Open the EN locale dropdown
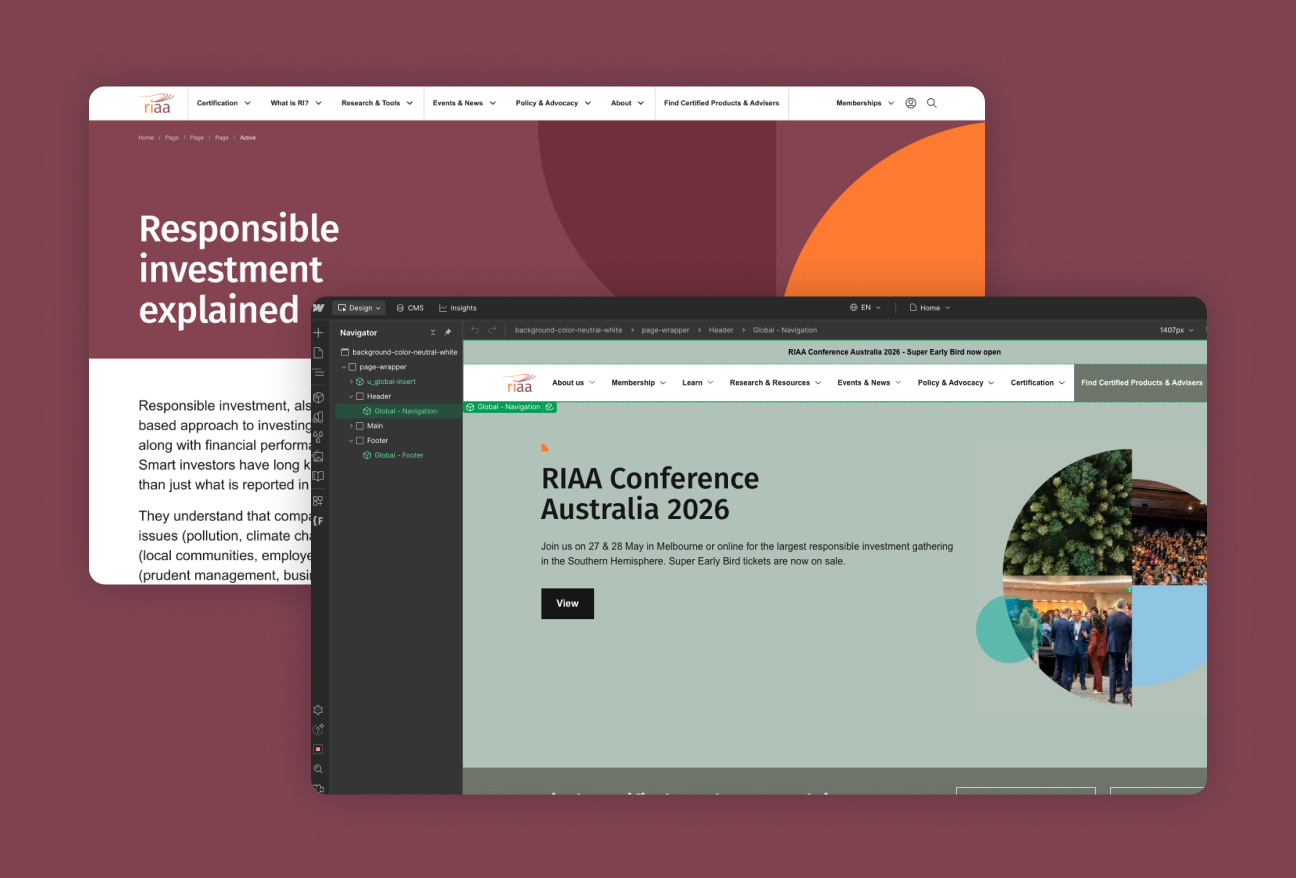 866,308
